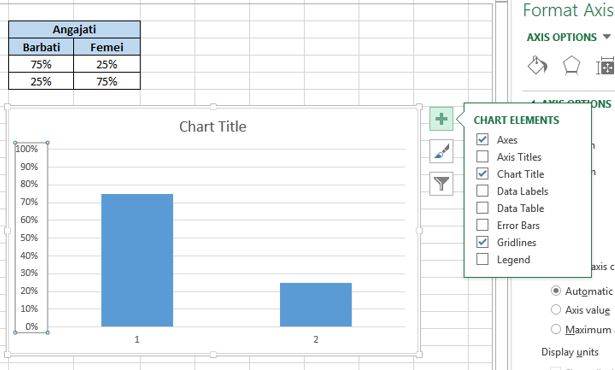This screenshot has width=615, height=370.
Task: Select the Femei table header cell
Action: coord(107,47)
